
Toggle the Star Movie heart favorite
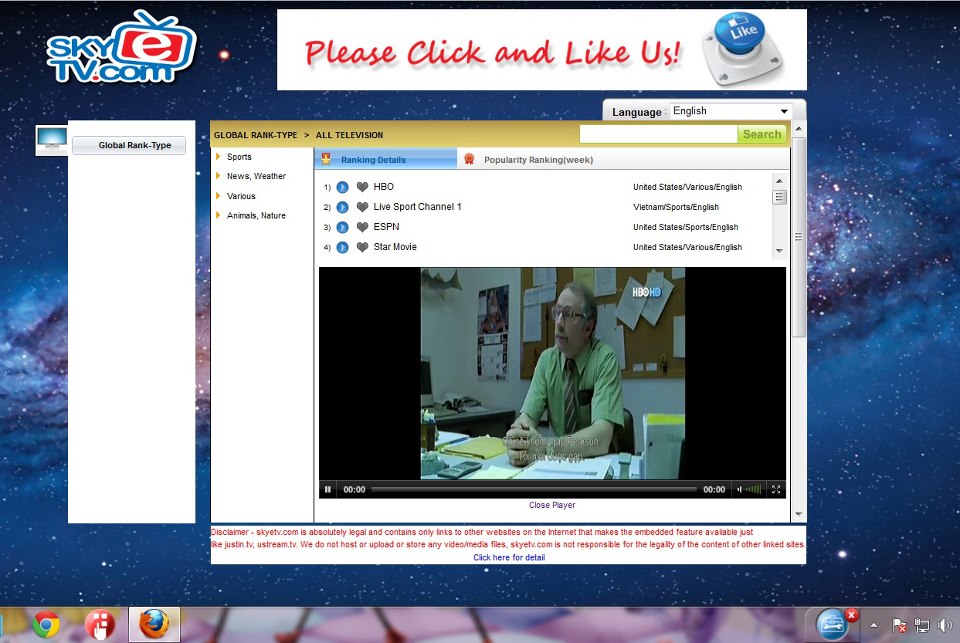tap(362, 247)
